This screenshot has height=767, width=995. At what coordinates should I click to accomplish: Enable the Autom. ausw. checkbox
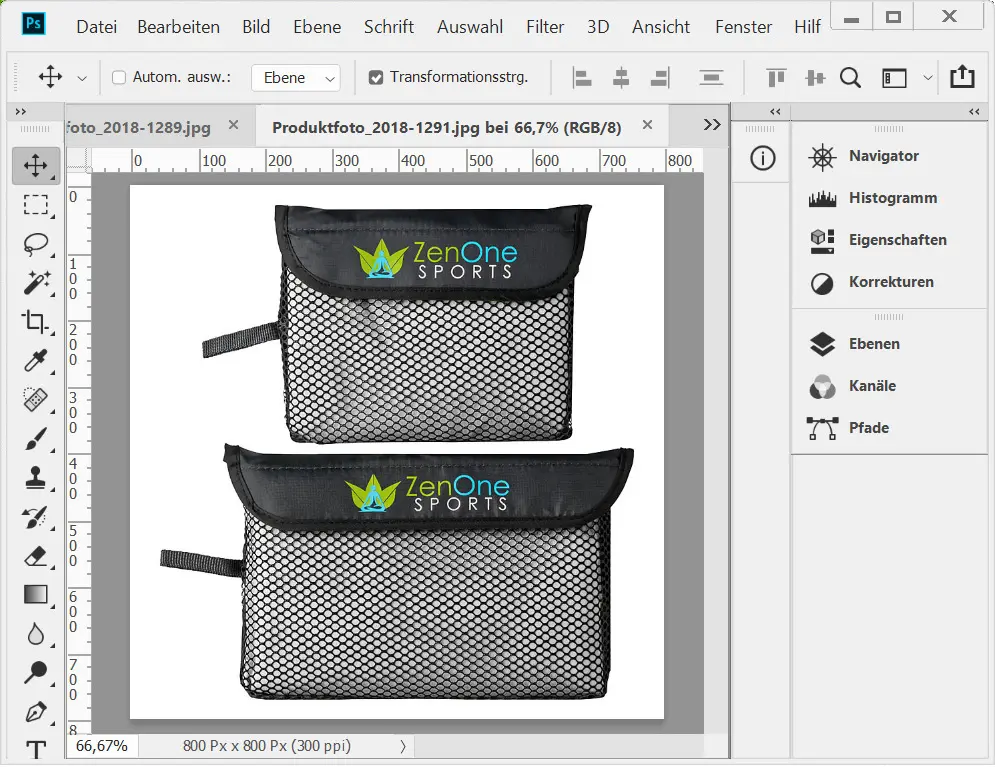[119, 78]
